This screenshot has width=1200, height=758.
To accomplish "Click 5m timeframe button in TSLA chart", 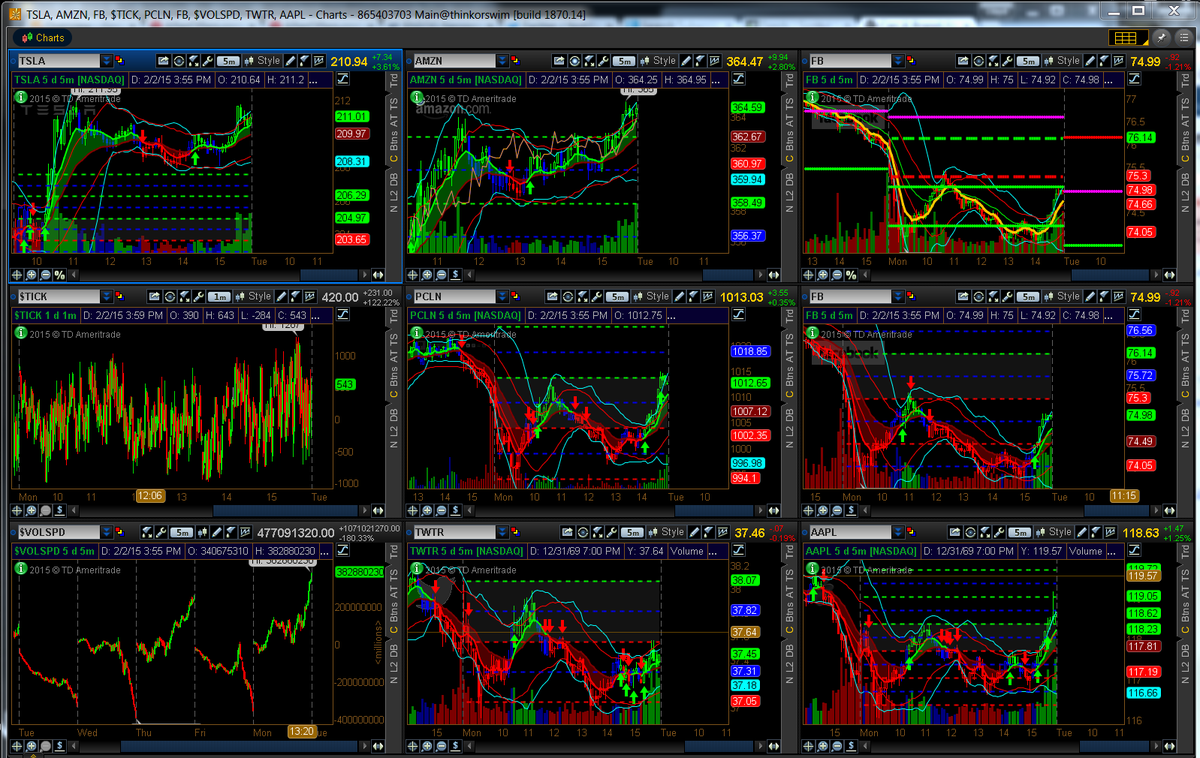I will [230, 61].
